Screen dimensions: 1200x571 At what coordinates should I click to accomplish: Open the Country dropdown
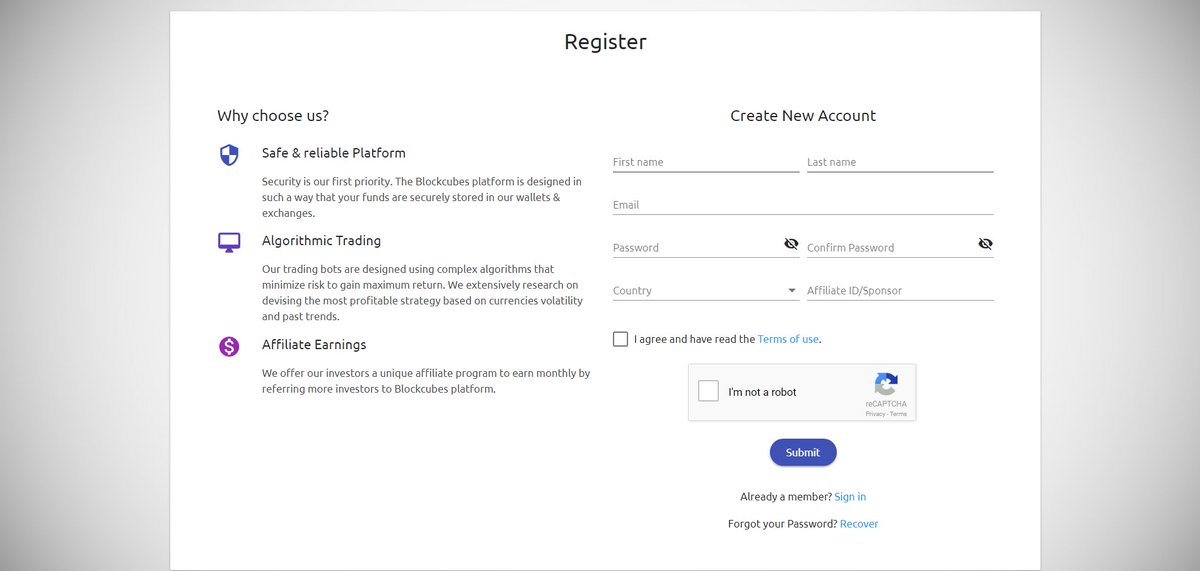[x=706, y=290]
